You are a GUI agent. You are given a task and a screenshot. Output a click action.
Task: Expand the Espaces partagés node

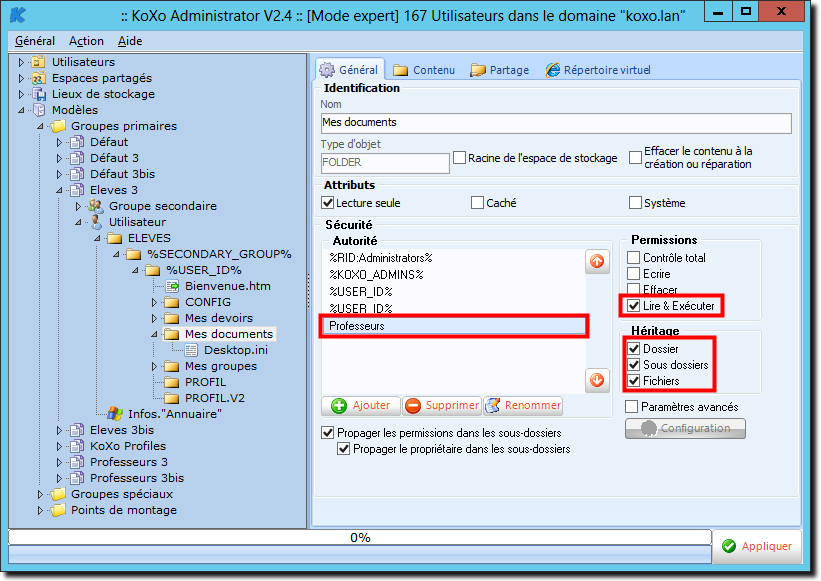[21, 79]
